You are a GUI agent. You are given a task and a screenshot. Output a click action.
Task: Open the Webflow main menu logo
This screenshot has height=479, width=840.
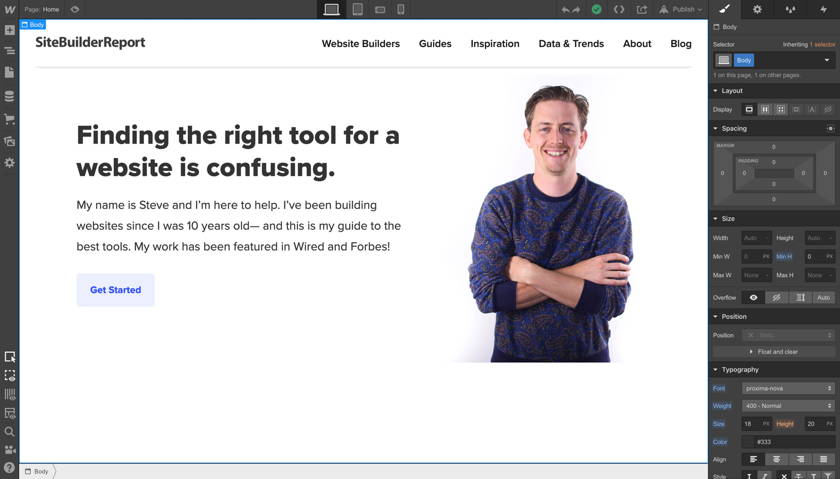coord(10,9)
